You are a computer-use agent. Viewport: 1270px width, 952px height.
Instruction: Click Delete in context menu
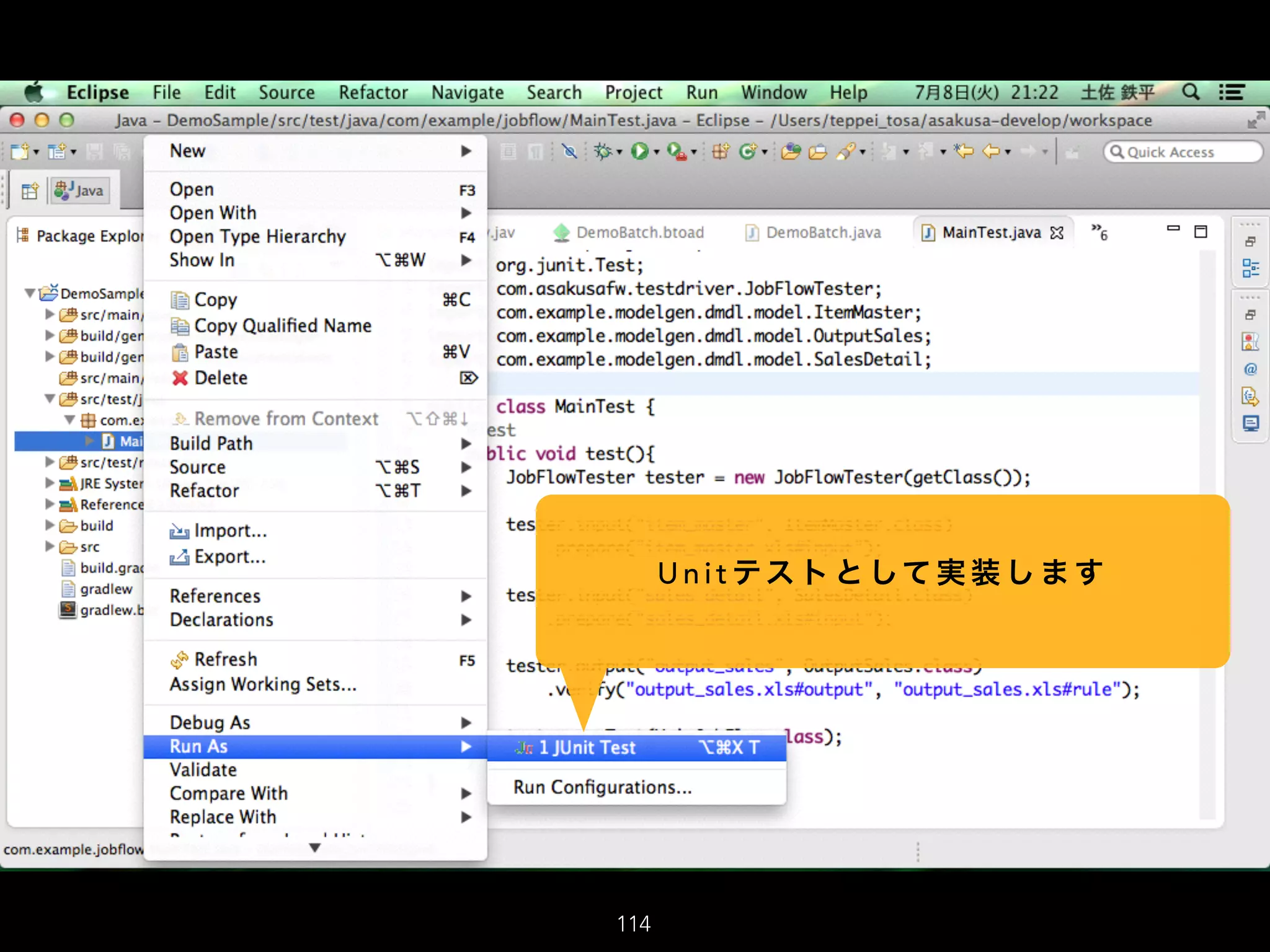click(315, 377)
